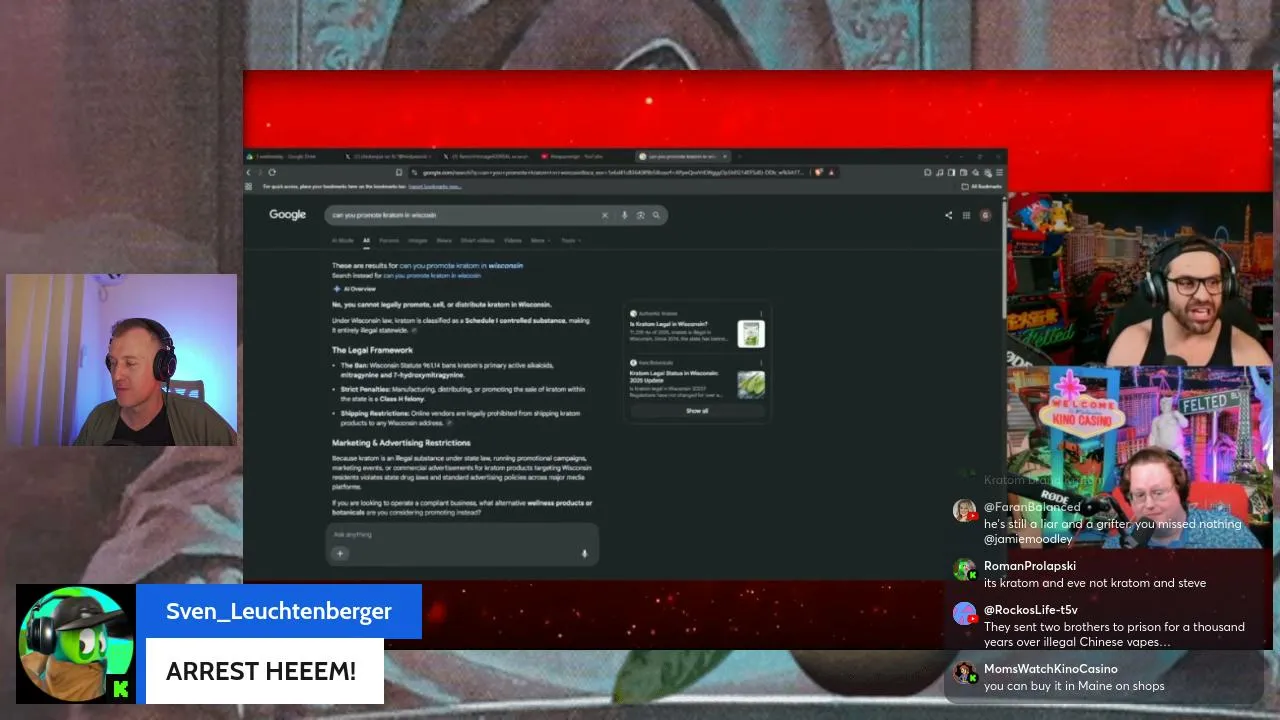Click the 'Import bookmarks now' link
The height and width of the screenshot is (720, 1280).
(x=434, y=186)
